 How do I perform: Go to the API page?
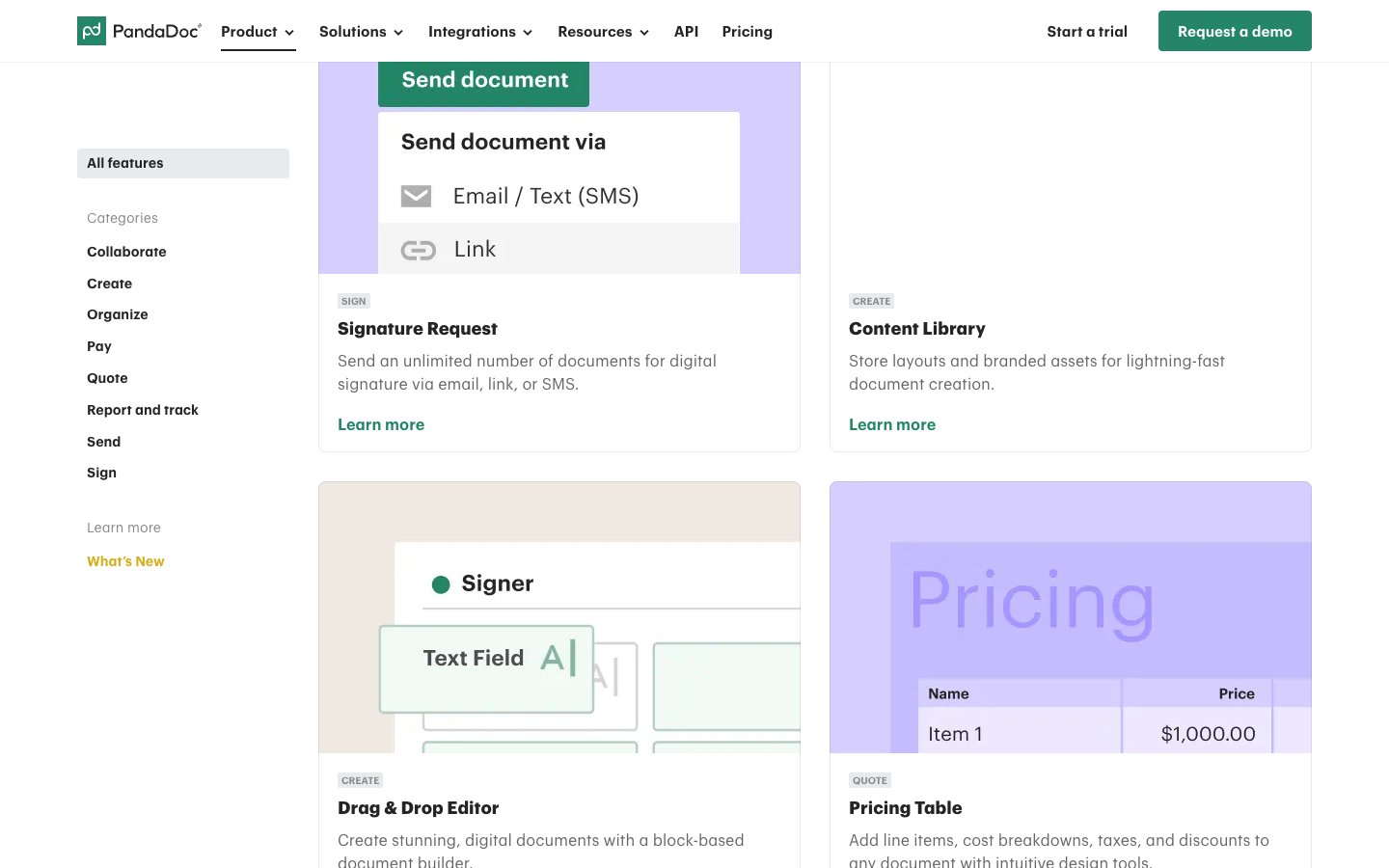click(686, 32)
